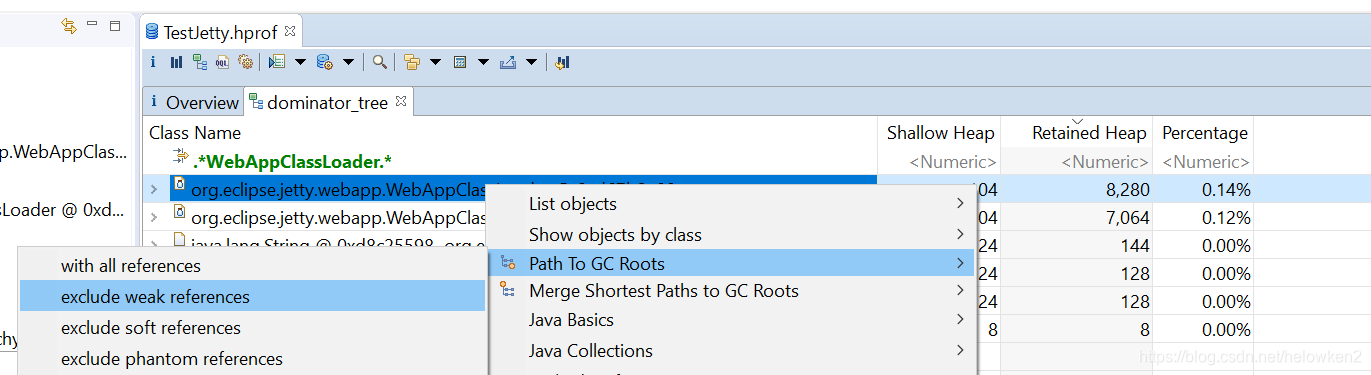Open the OQL query editor icon

point(222,62)
